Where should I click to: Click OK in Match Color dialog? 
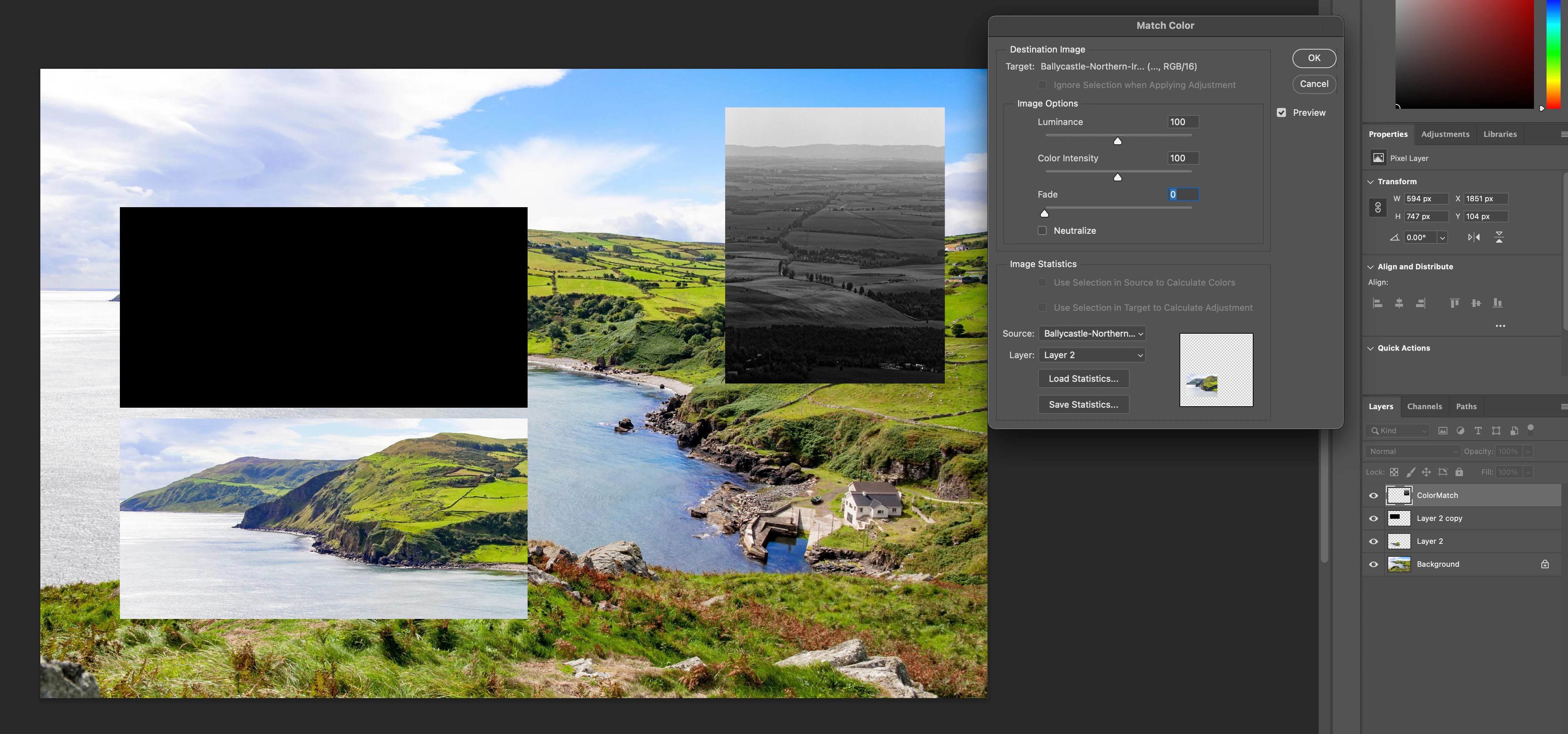coord(1313,58)
